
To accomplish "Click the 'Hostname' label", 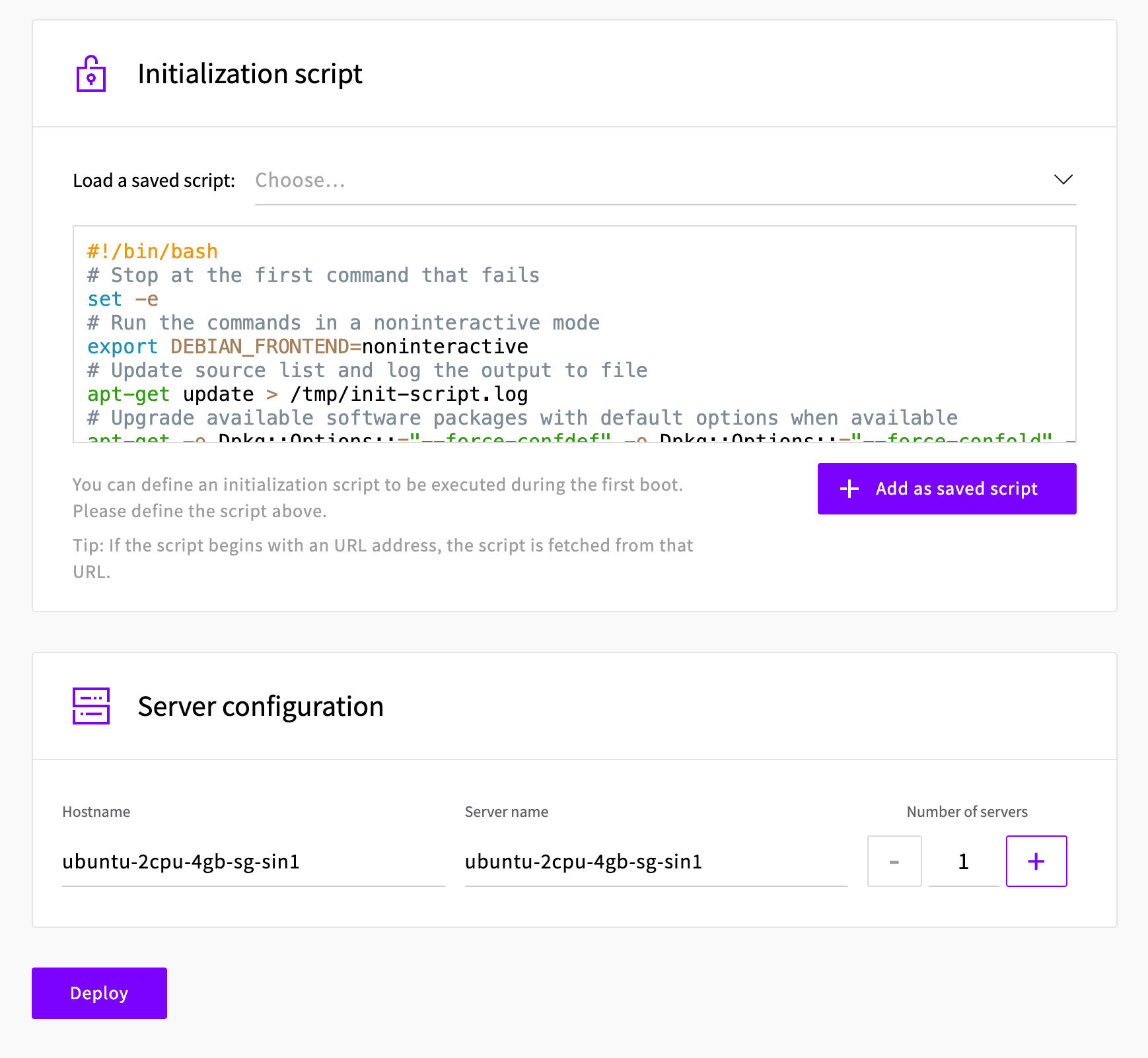I will 96,812.
